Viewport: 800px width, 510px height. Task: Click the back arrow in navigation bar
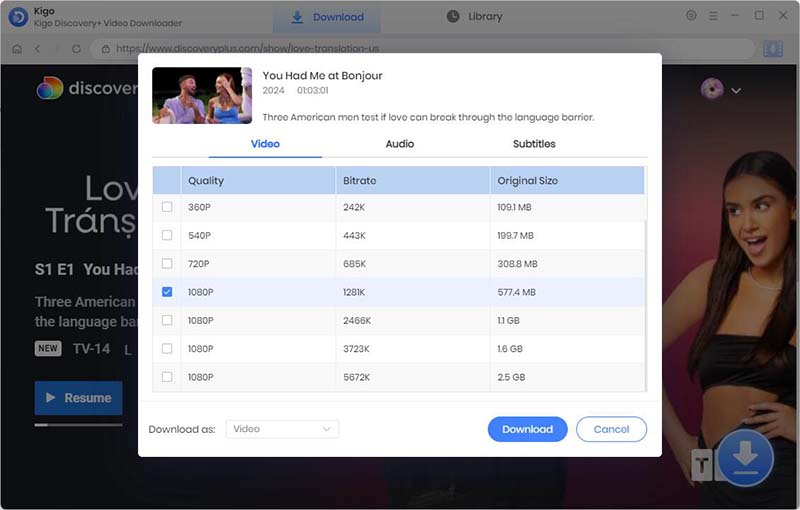(37, 49)
